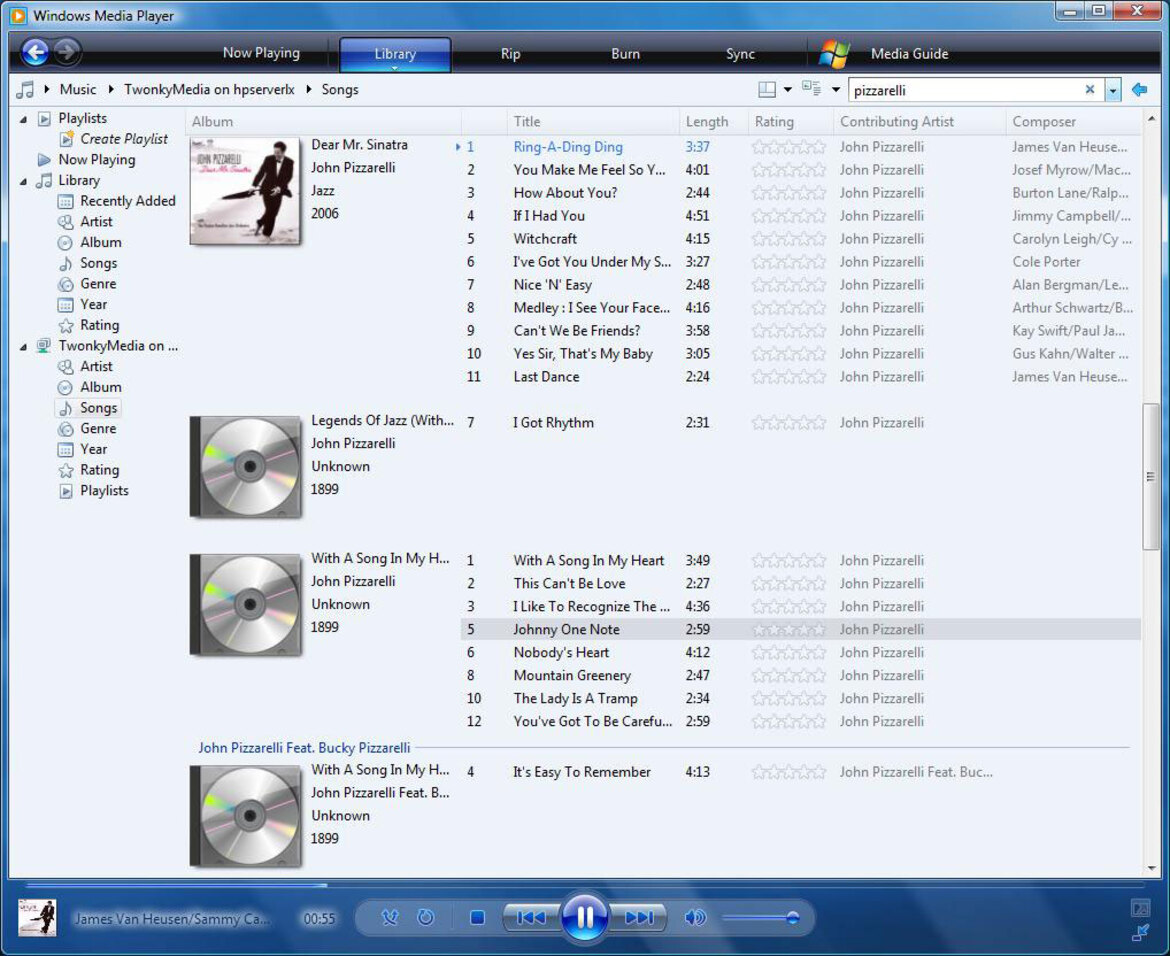
Task: Switch to compact mode
Action: (1140, 932)
